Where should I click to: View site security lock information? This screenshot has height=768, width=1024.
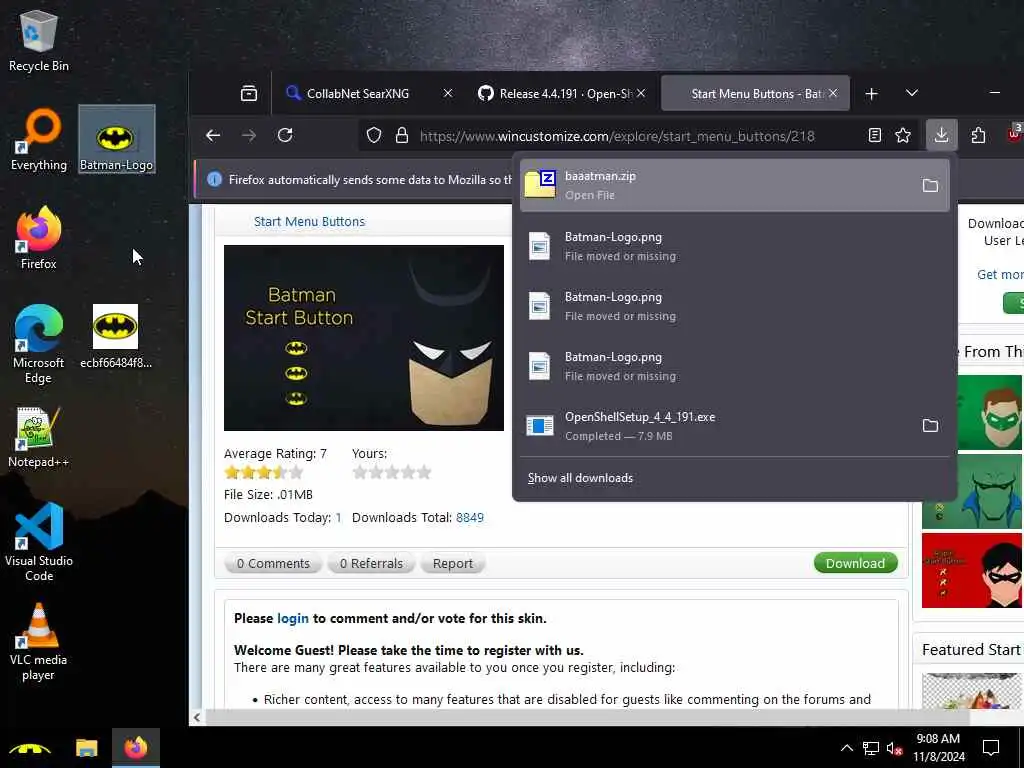(402, 135)
